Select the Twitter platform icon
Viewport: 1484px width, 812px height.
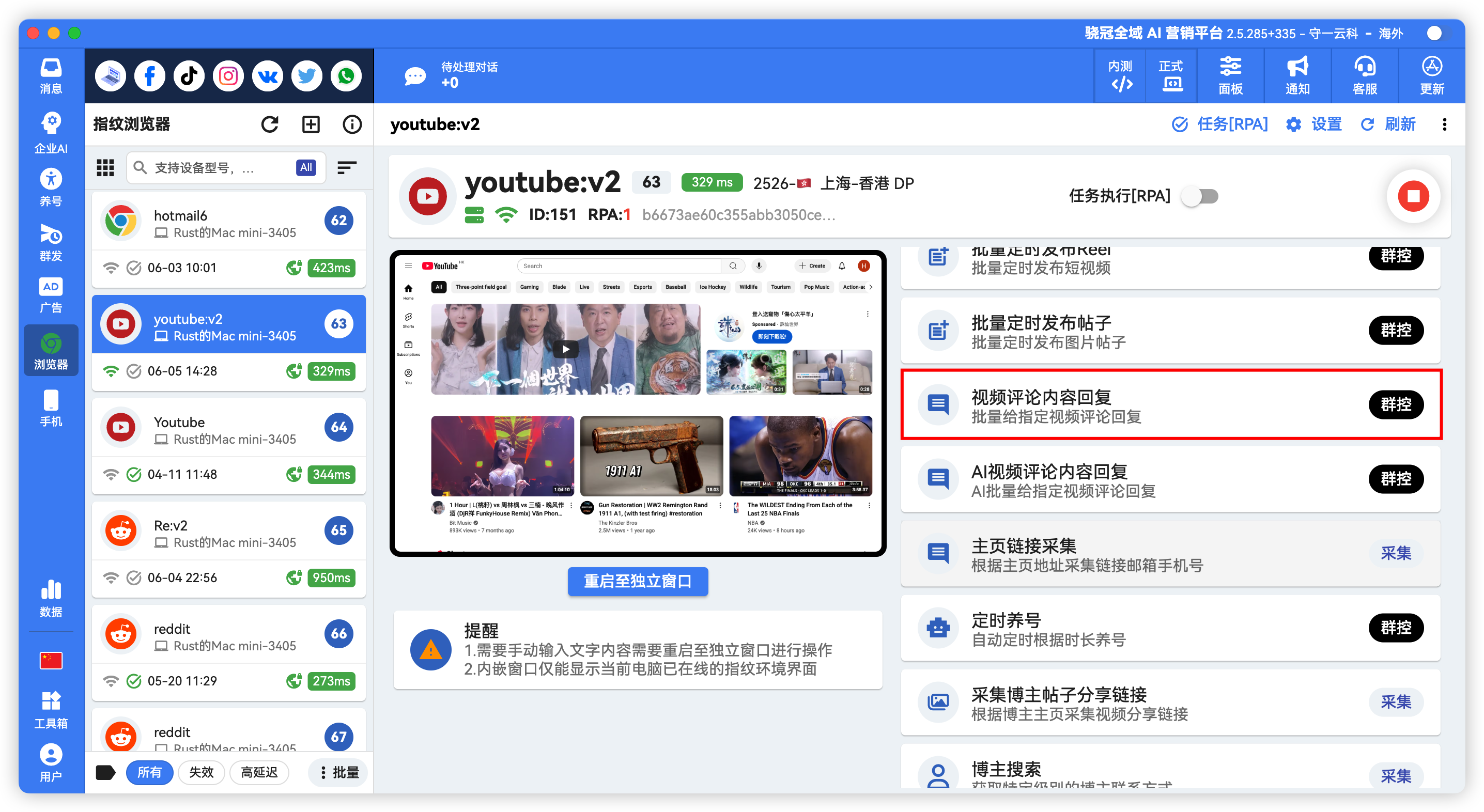(306, 76)
